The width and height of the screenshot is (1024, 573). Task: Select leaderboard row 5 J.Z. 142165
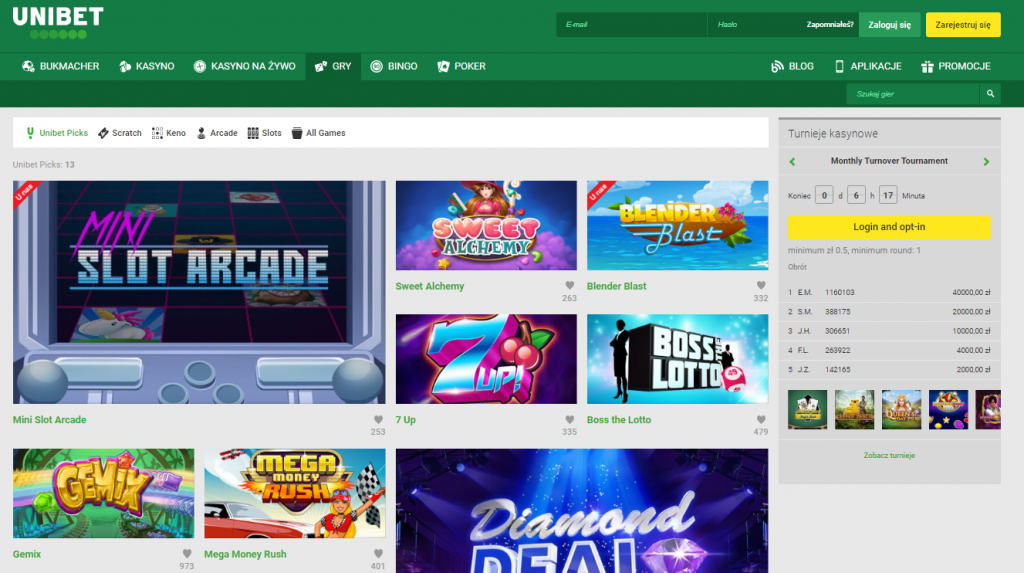(889, 370)
